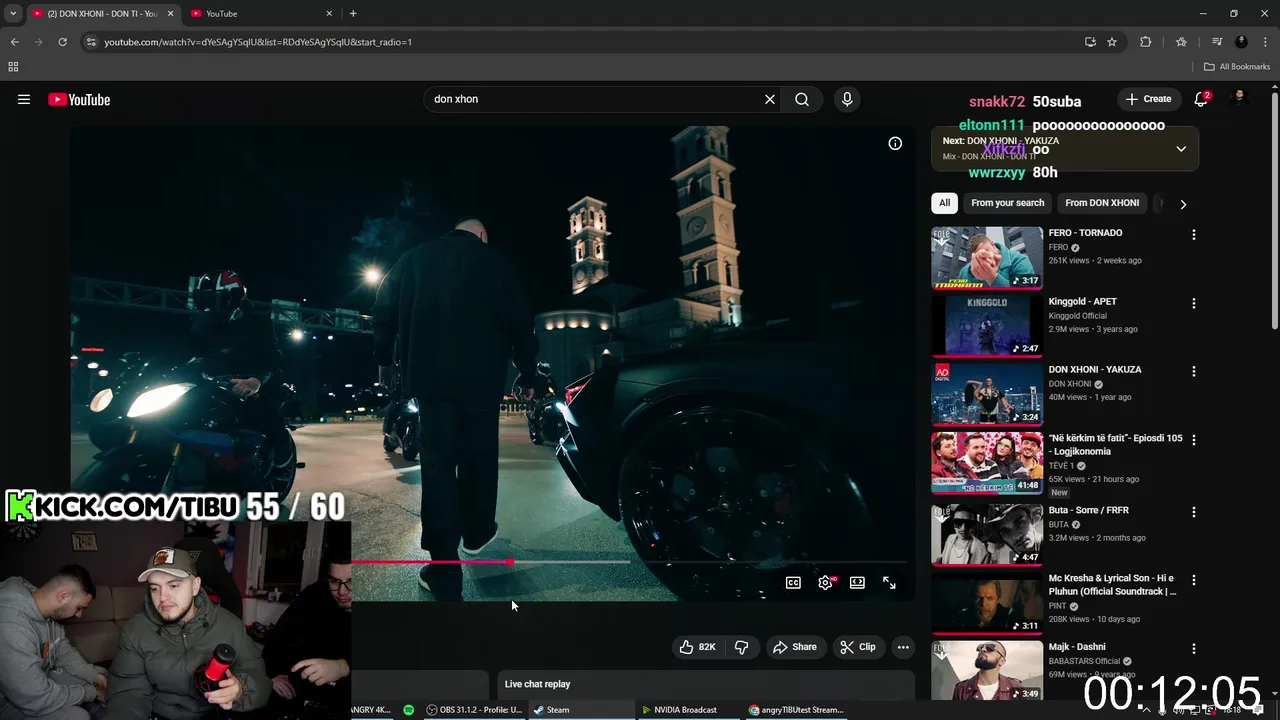Screen dimensions: 1280x720
Task: Open DON XHONI - YAKUZA title link
Action: tap(1094, 369)
